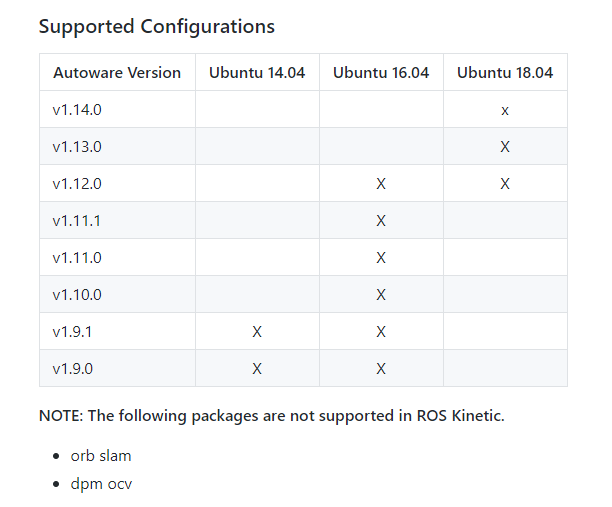This screenshot has width=612, height=507.
Task: Click the Autoware Version column header
Action: coord(117,72)
